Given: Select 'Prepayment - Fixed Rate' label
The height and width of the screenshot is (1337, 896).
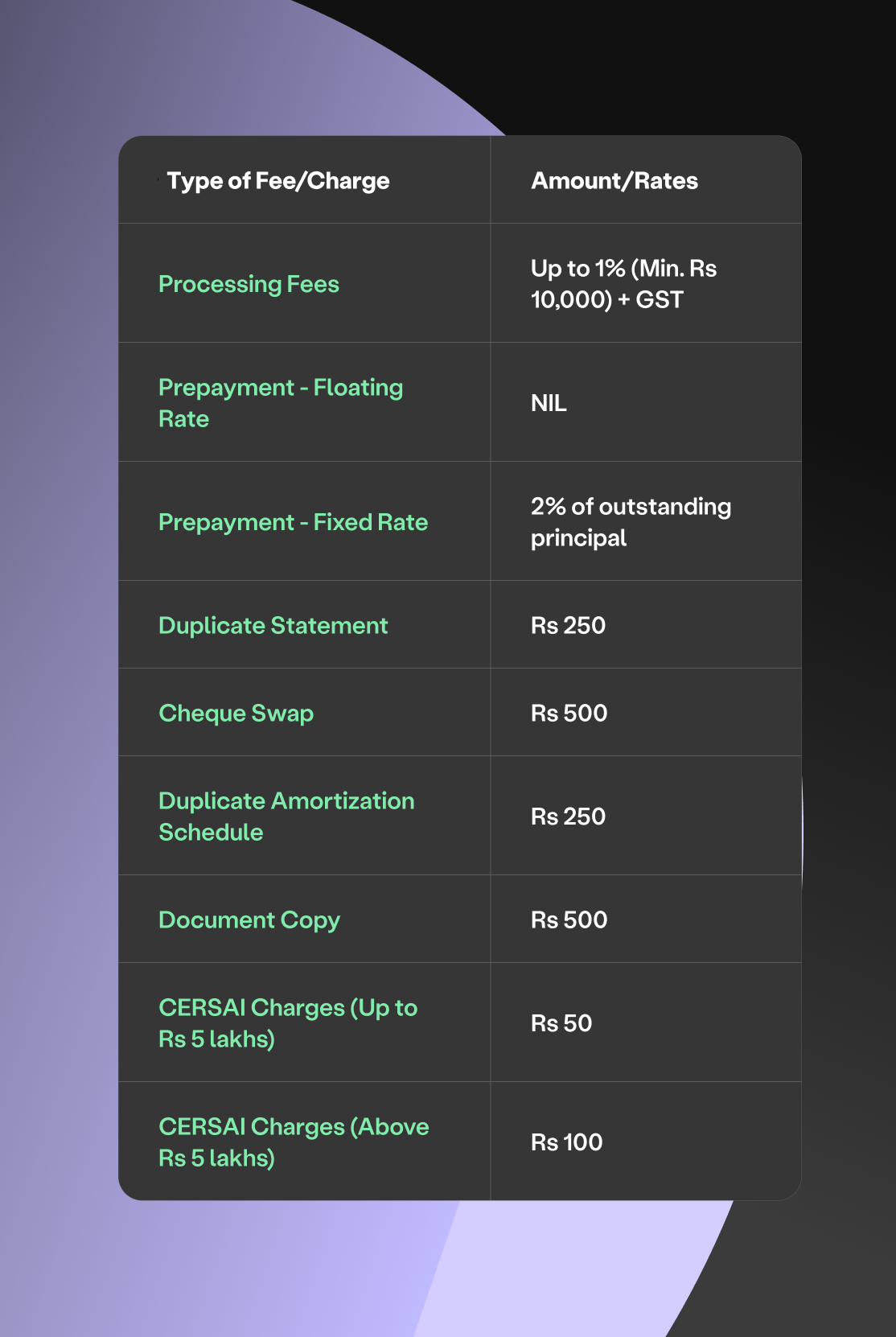Looking at the screenshot, I should tap(293, 522).
